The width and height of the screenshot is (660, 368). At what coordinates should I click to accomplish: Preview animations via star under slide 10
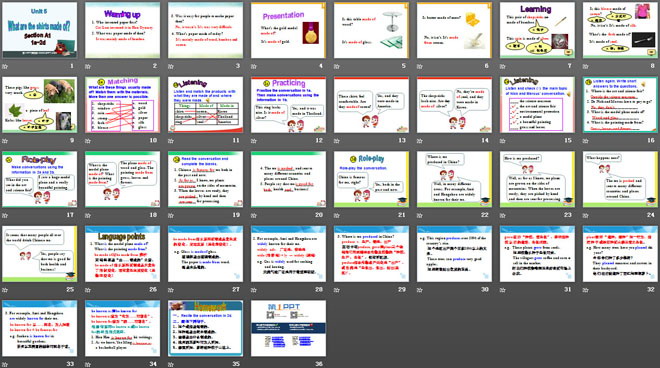(88, 141)
